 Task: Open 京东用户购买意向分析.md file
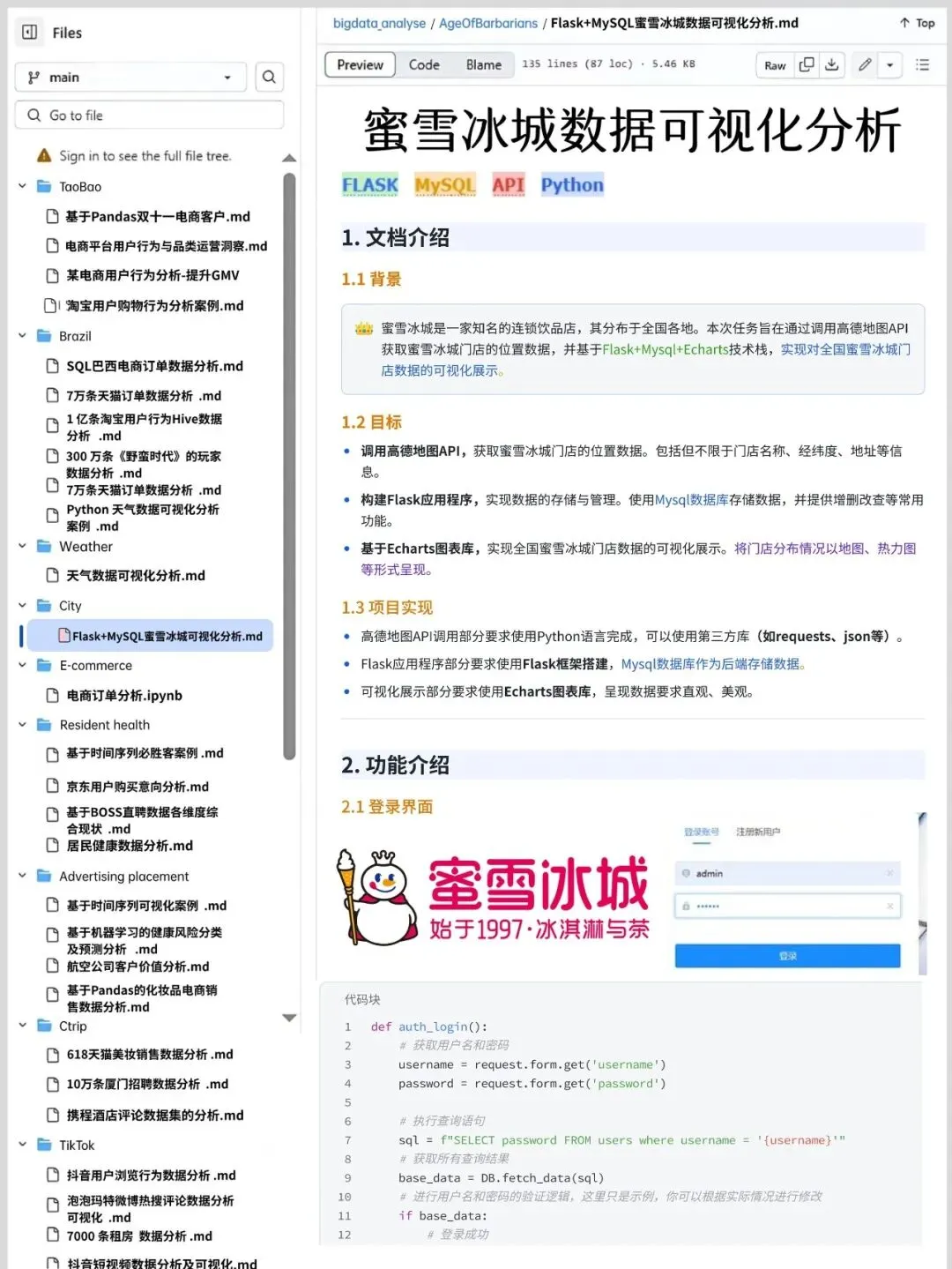pyautogui.click(x=138, y=787)
